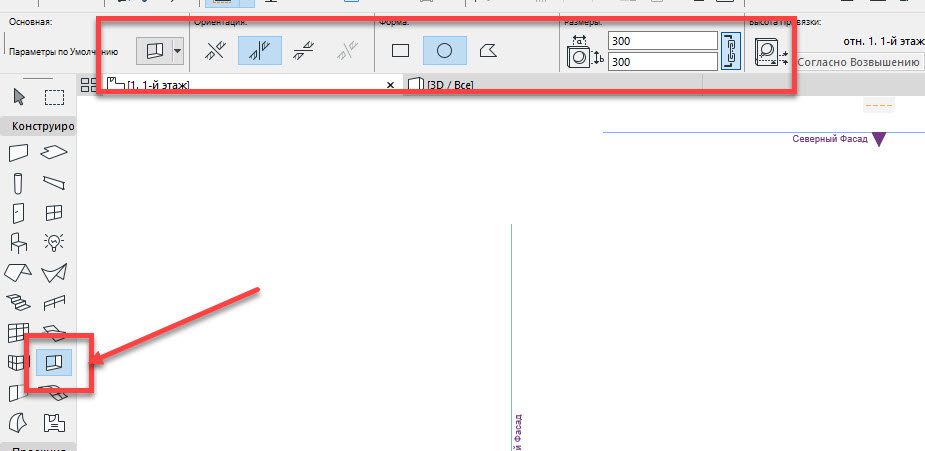Choose the third orientation option
Image resolution: width=925 pixels, height=451 pixels.
[305, 51]
